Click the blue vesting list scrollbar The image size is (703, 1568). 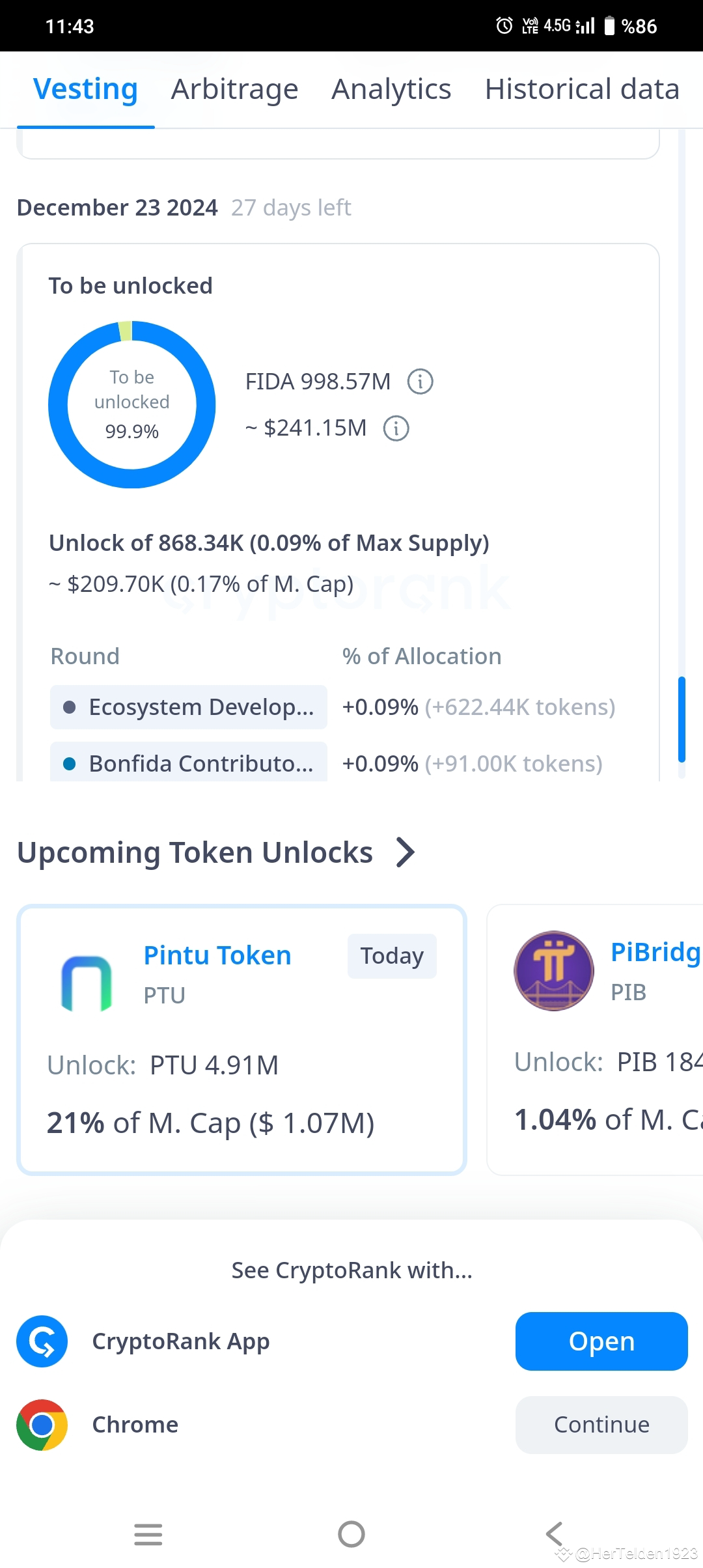682,720
